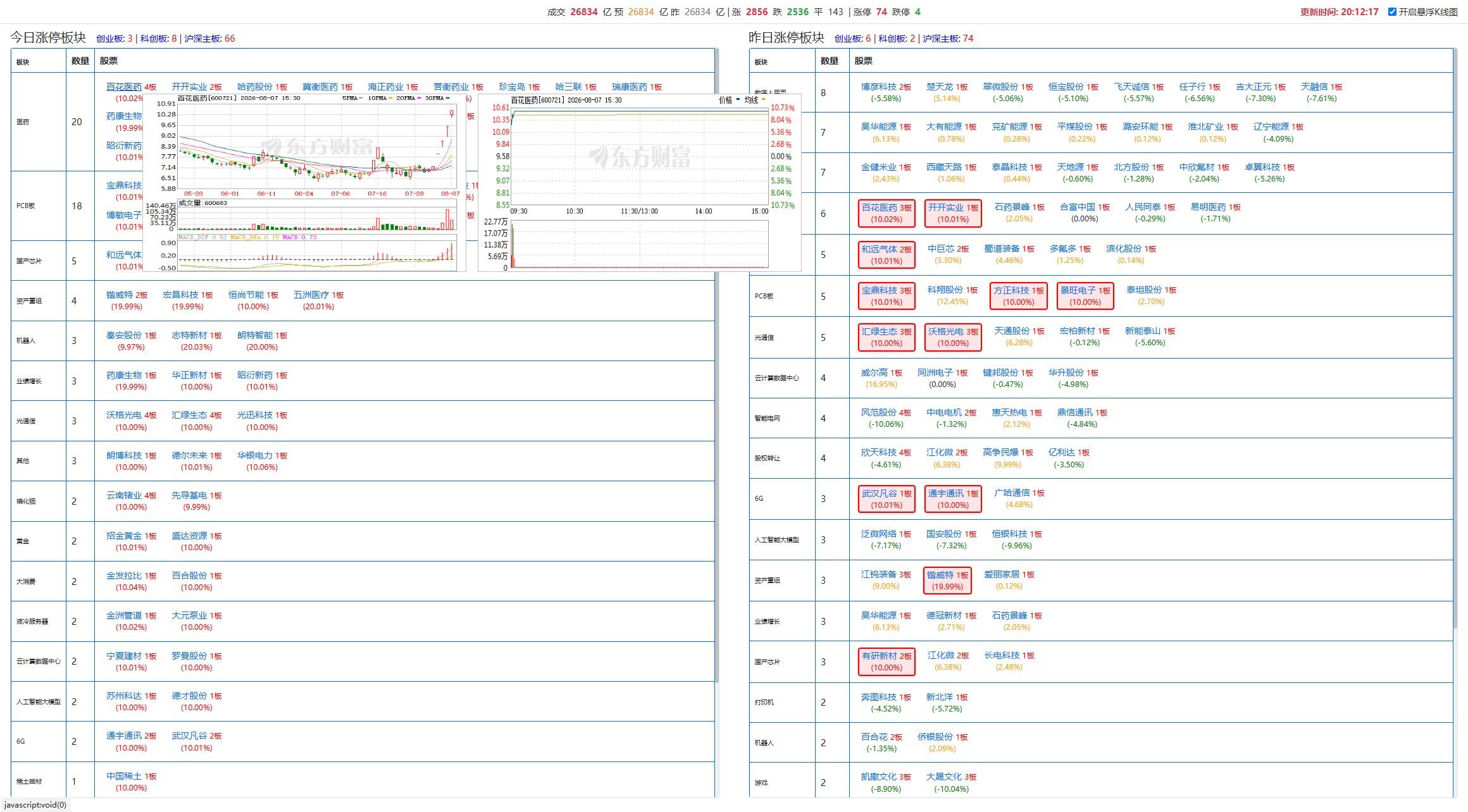Click the 金发拉比 stock link

[x=124, y=575]
